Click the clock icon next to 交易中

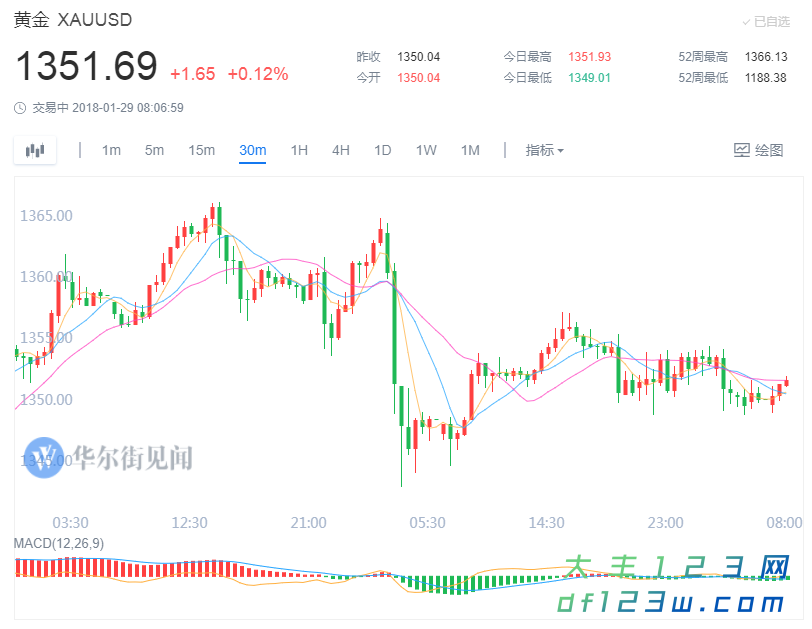point(20,108)
